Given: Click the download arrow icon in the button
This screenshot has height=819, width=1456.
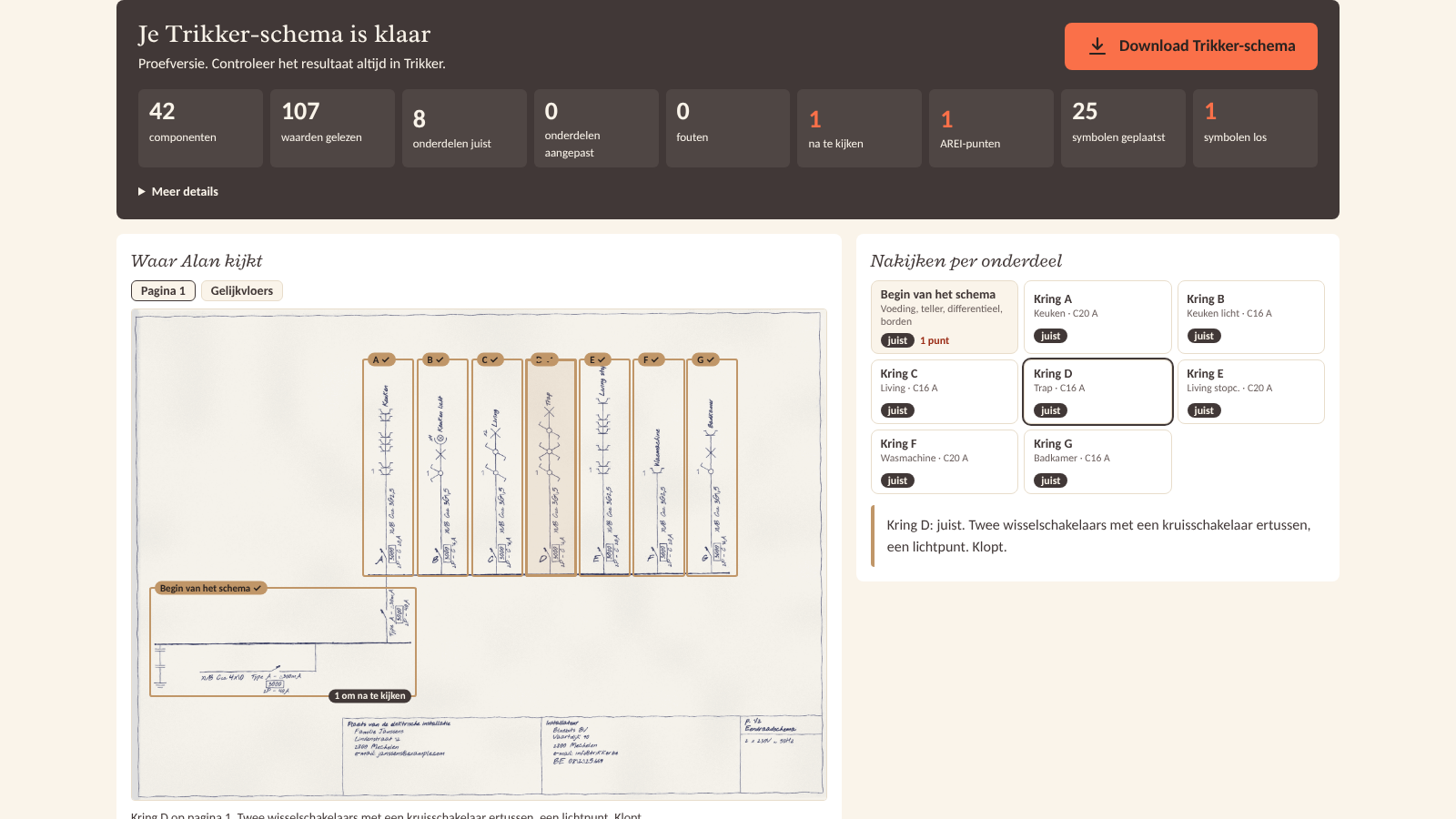Looking at the screenshot, I should 1097,46.
